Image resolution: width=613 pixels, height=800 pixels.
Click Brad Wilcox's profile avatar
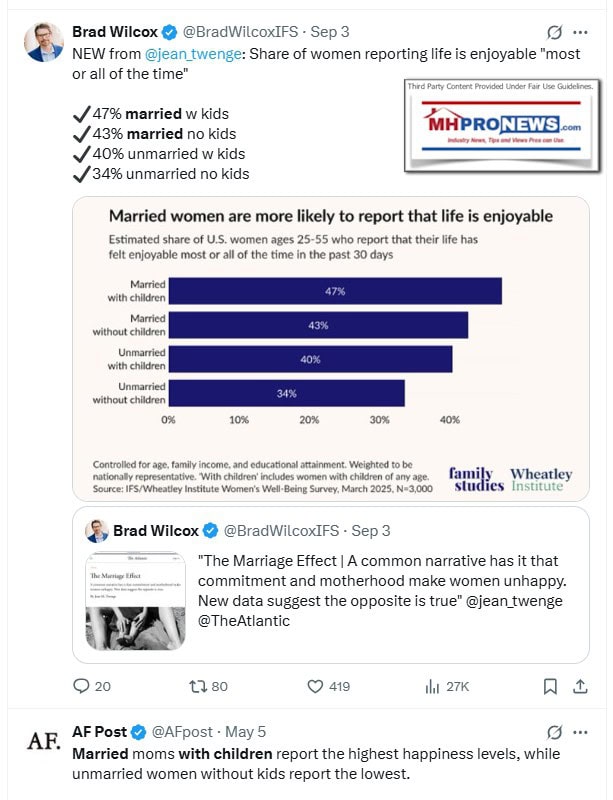coord(42,42)
